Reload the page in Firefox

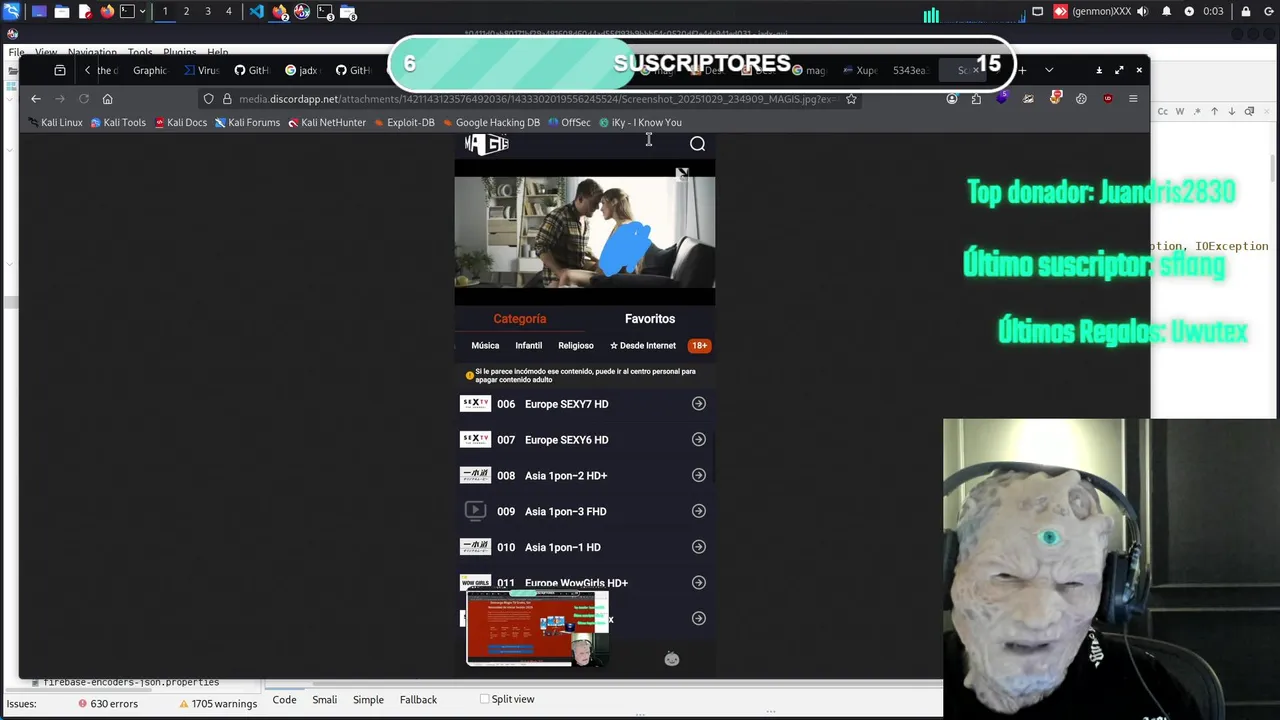point(84,99)
